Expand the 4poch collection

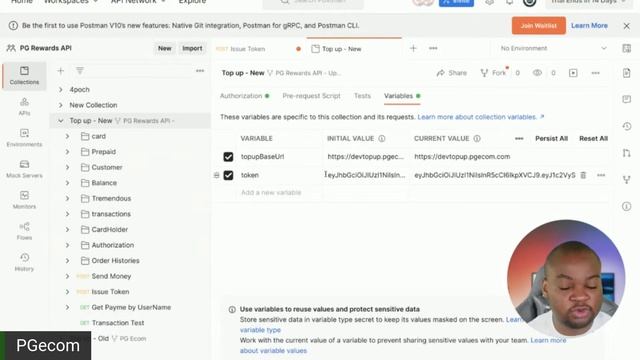coord(60,89)
